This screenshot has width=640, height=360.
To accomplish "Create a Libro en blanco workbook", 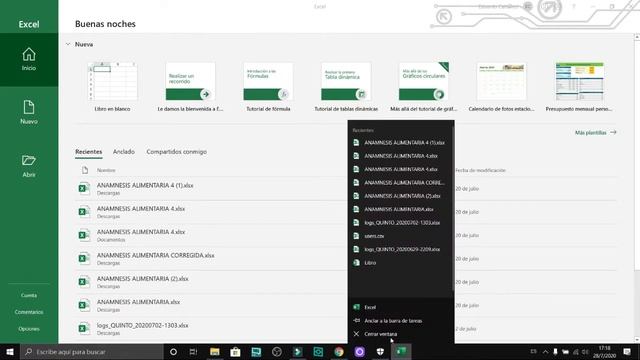I will 112,87.
